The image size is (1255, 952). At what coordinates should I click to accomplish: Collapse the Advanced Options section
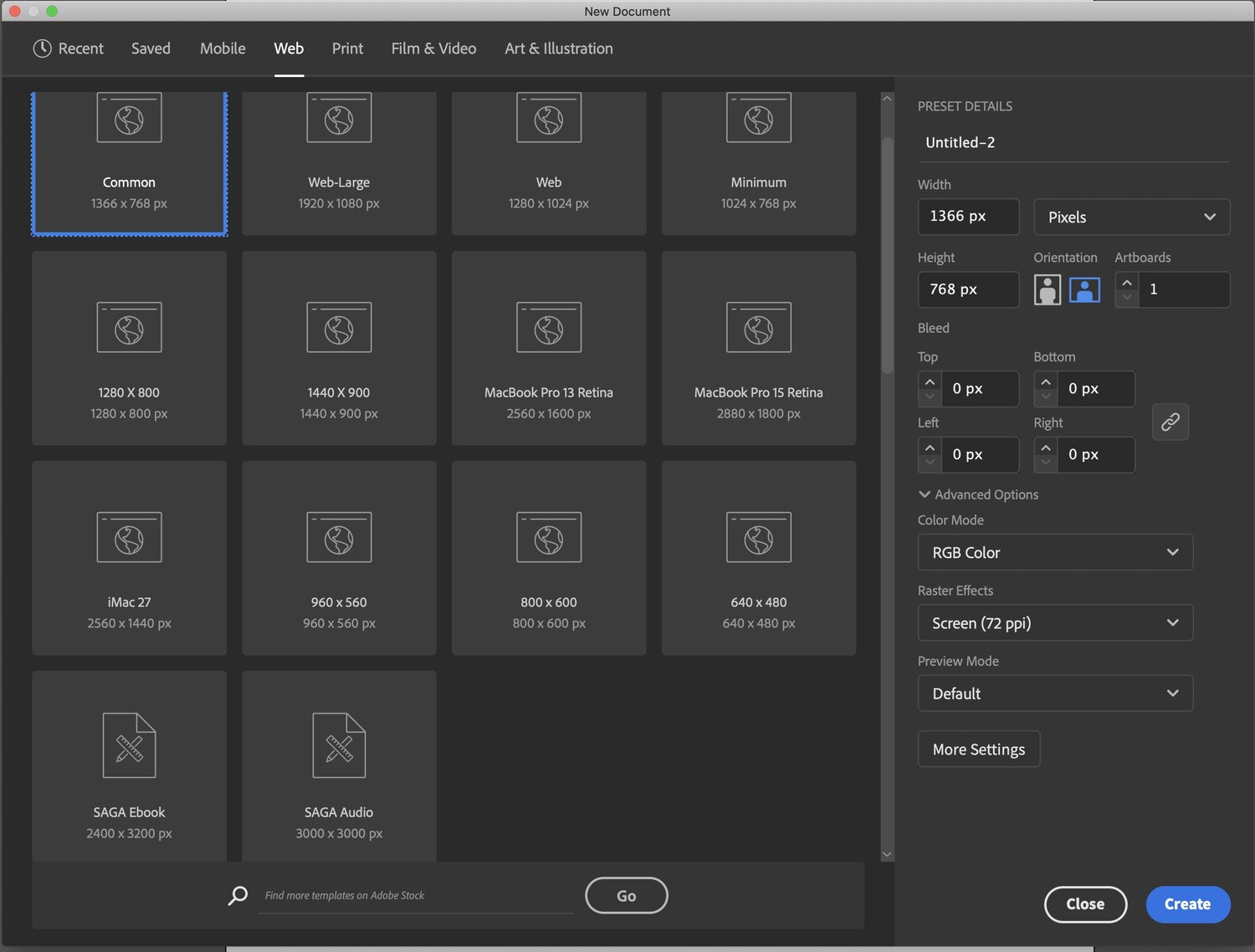925,494
